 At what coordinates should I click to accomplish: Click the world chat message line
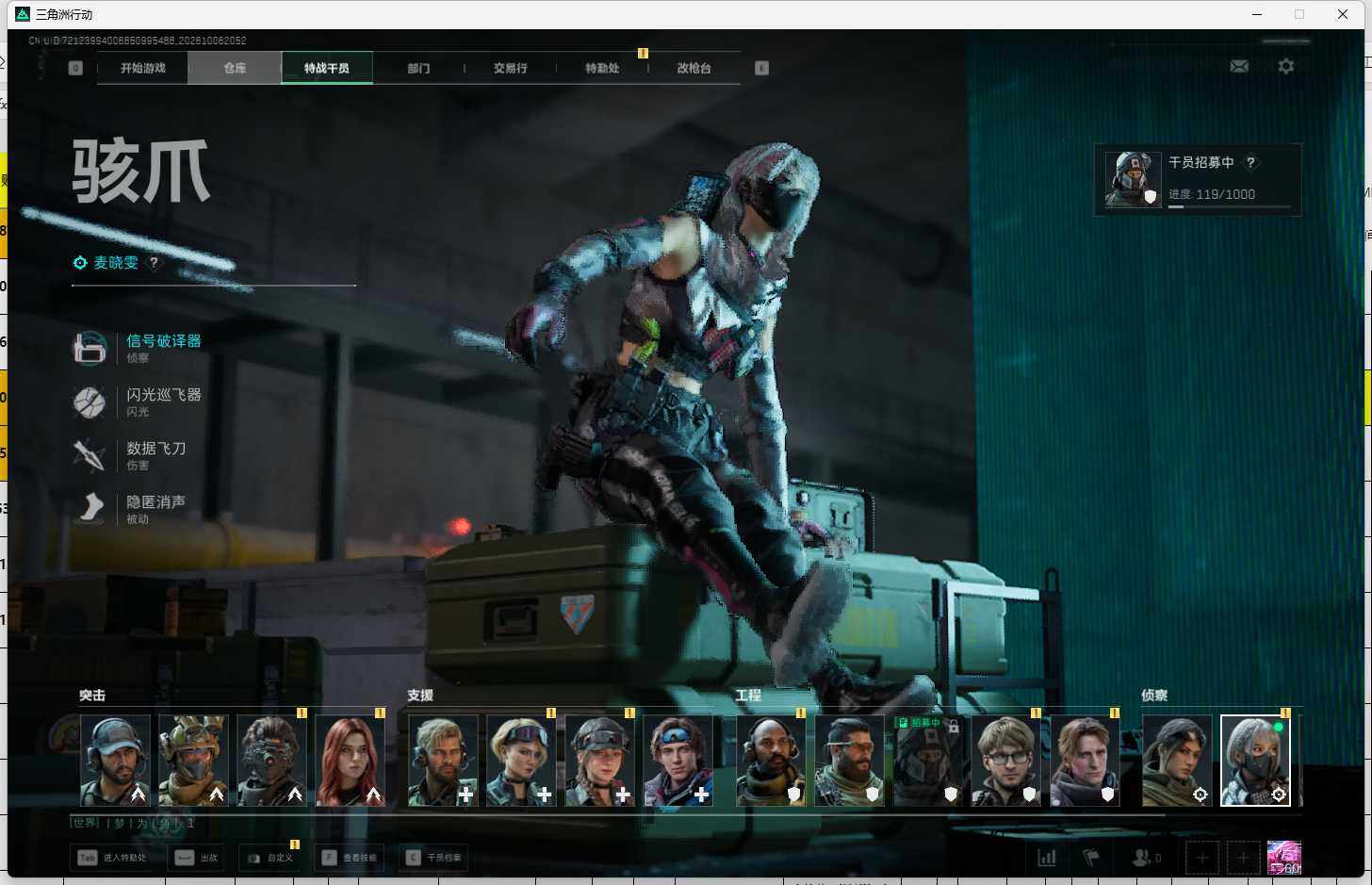tap(133, 824)
